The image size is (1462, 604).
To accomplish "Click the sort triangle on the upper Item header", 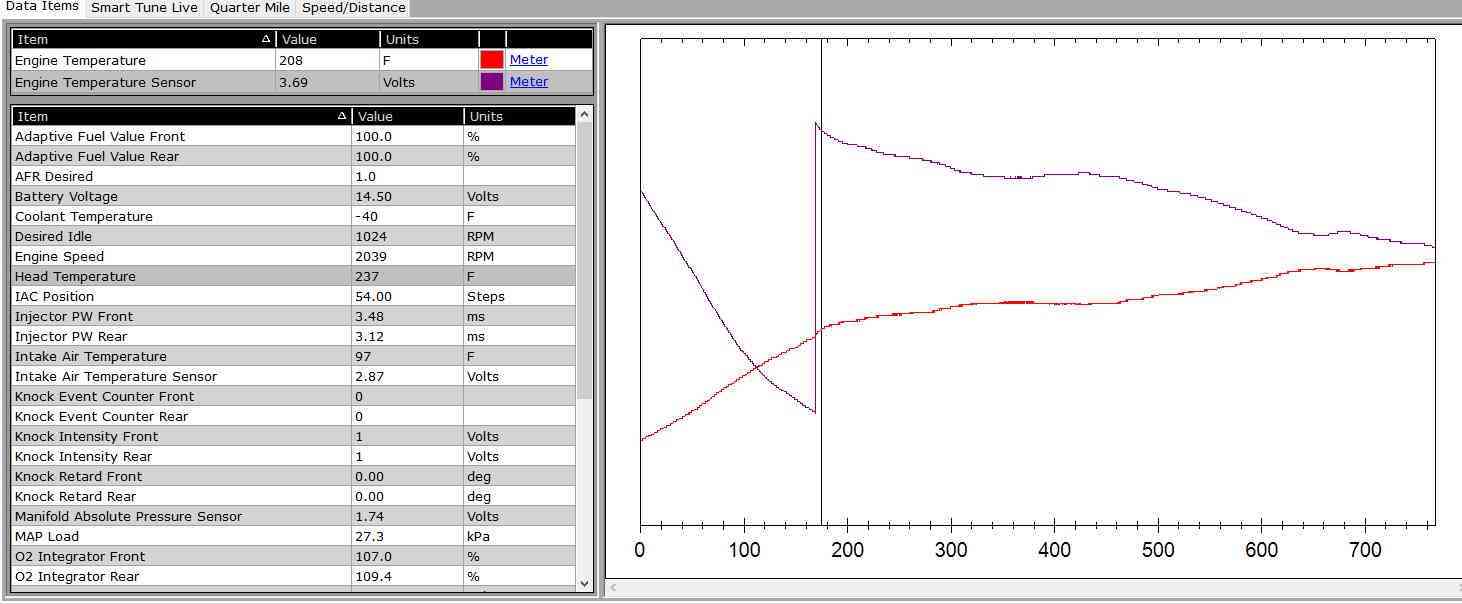I will [265, 39].
